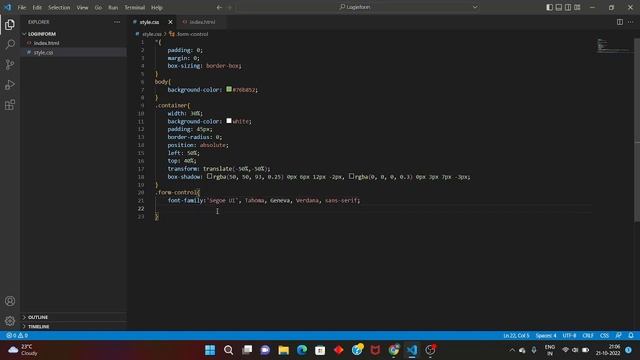This screenshot has height=360, width=640.
Task: Go back with the navigation arrow
Action: tap(220, 7)
